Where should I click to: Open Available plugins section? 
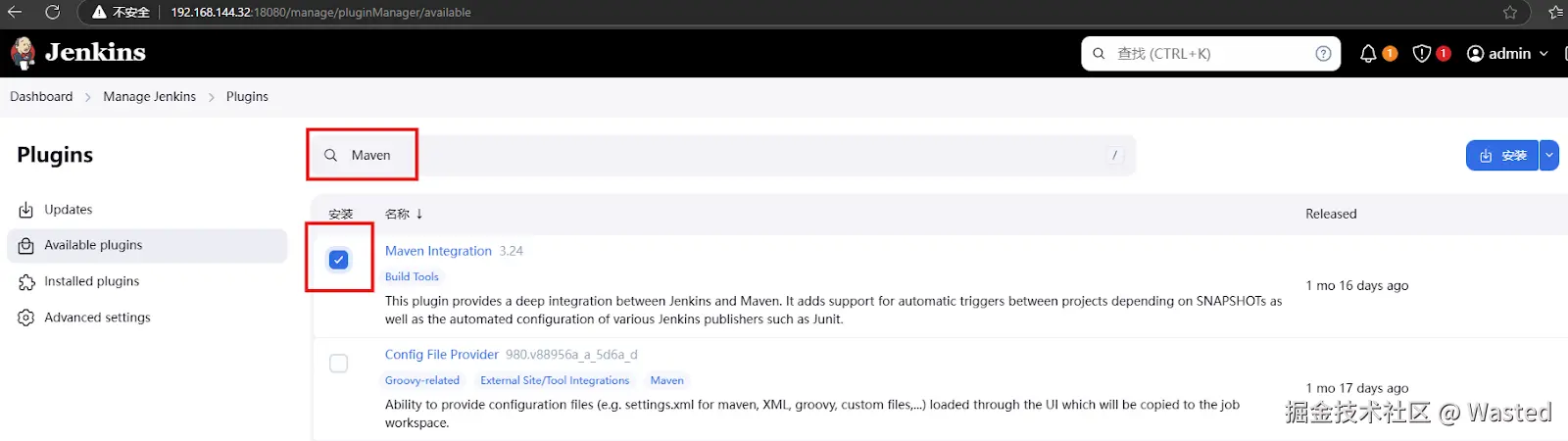click(147, 245)
